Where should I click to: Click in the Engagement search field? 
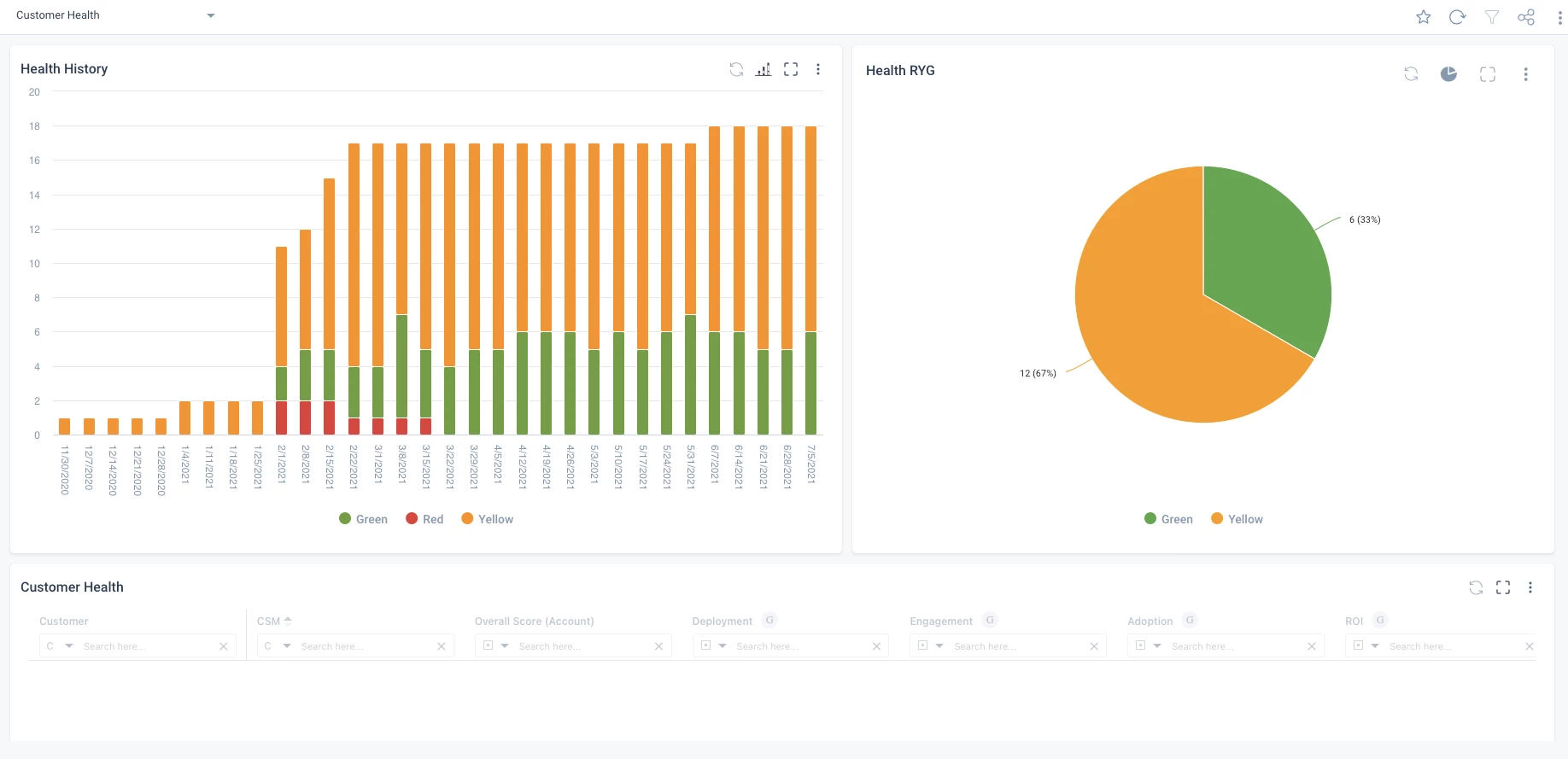point(1017,646)
